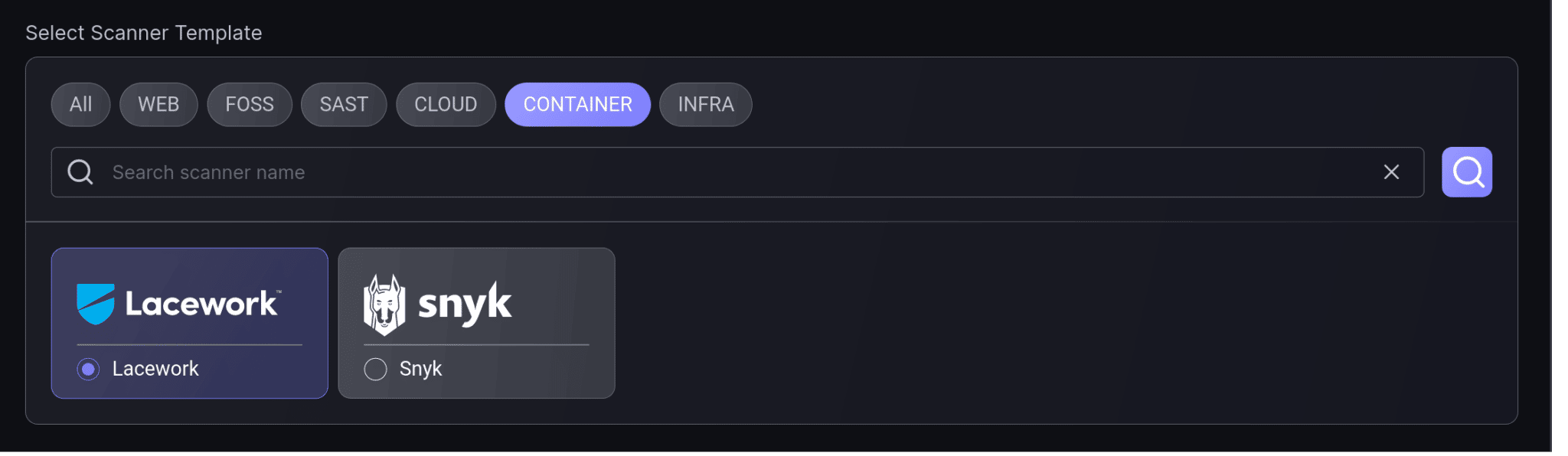Click the Snyk dog logo
Viewport: 1568px width, 456px height.
click(384, 305)
